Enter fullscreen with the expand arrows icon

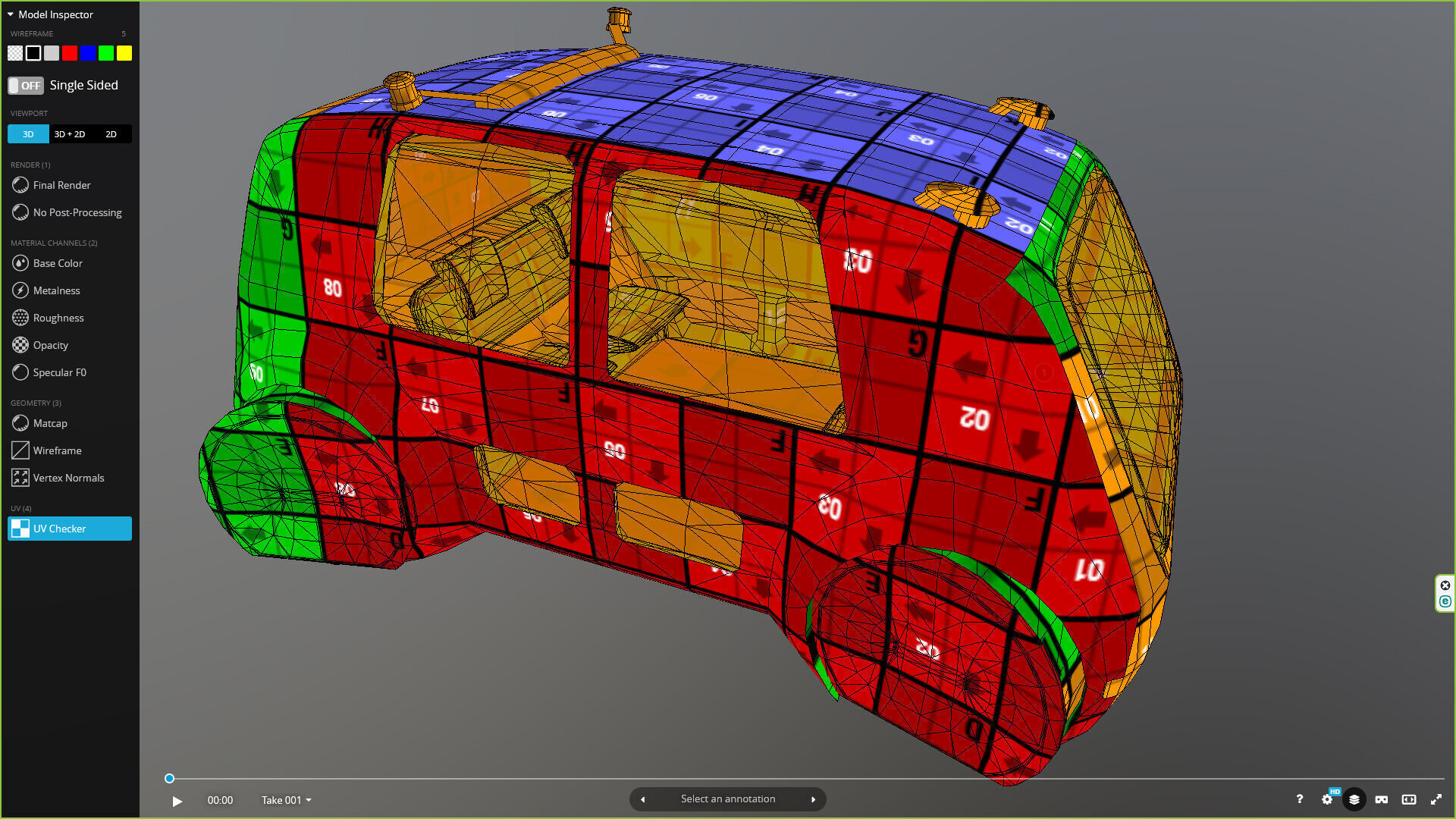pos(1436,799)
